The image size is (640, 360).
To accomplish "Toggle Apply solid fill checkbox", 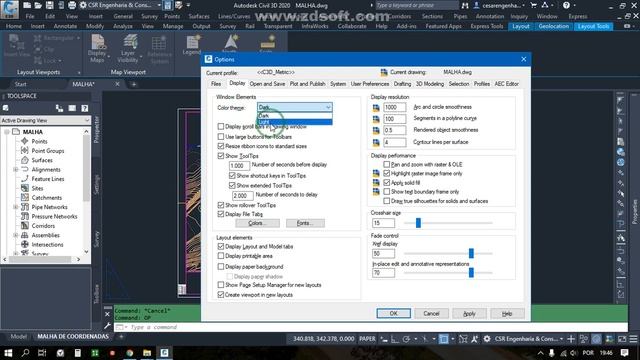I will point(387,183).
